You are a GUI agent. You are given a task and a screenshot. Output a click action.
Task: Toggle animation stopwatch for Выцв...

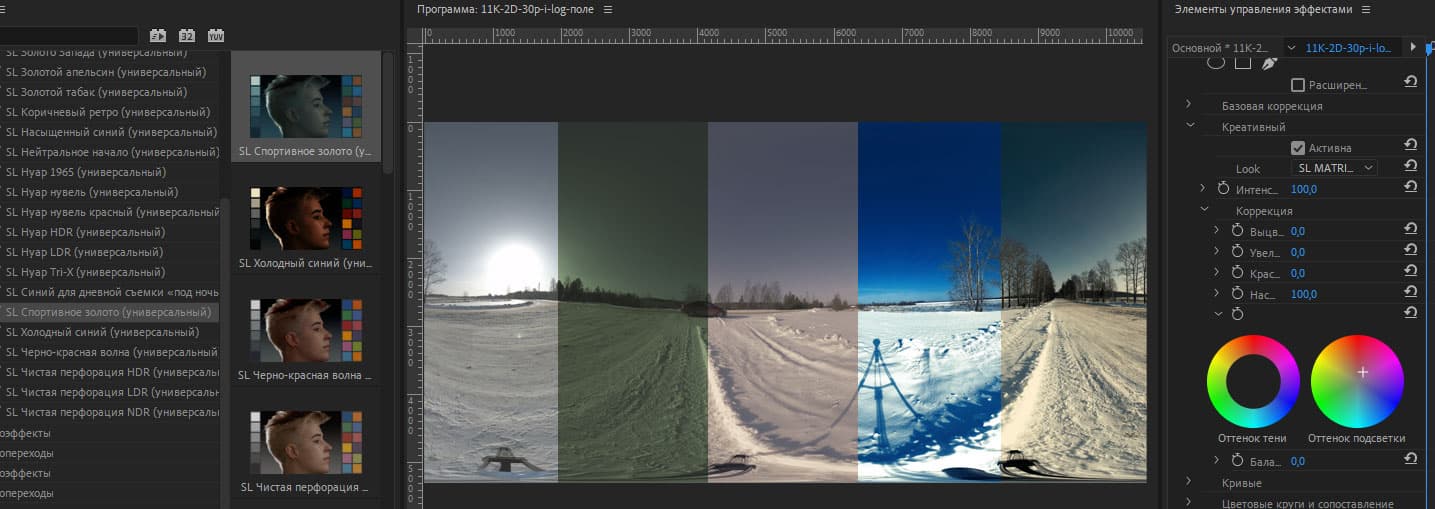(1238, 231)
